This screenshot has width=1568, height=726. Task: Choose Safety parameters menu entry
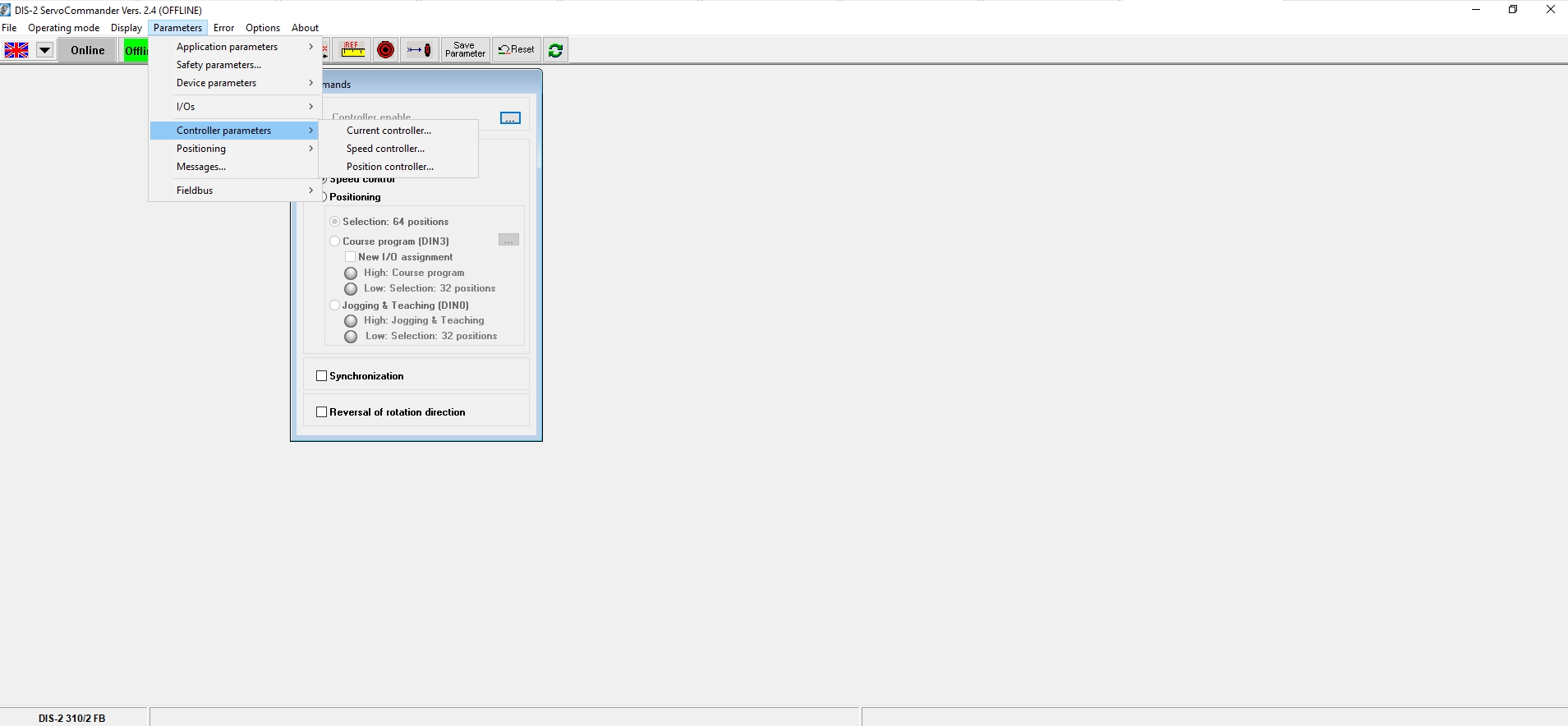234,65
